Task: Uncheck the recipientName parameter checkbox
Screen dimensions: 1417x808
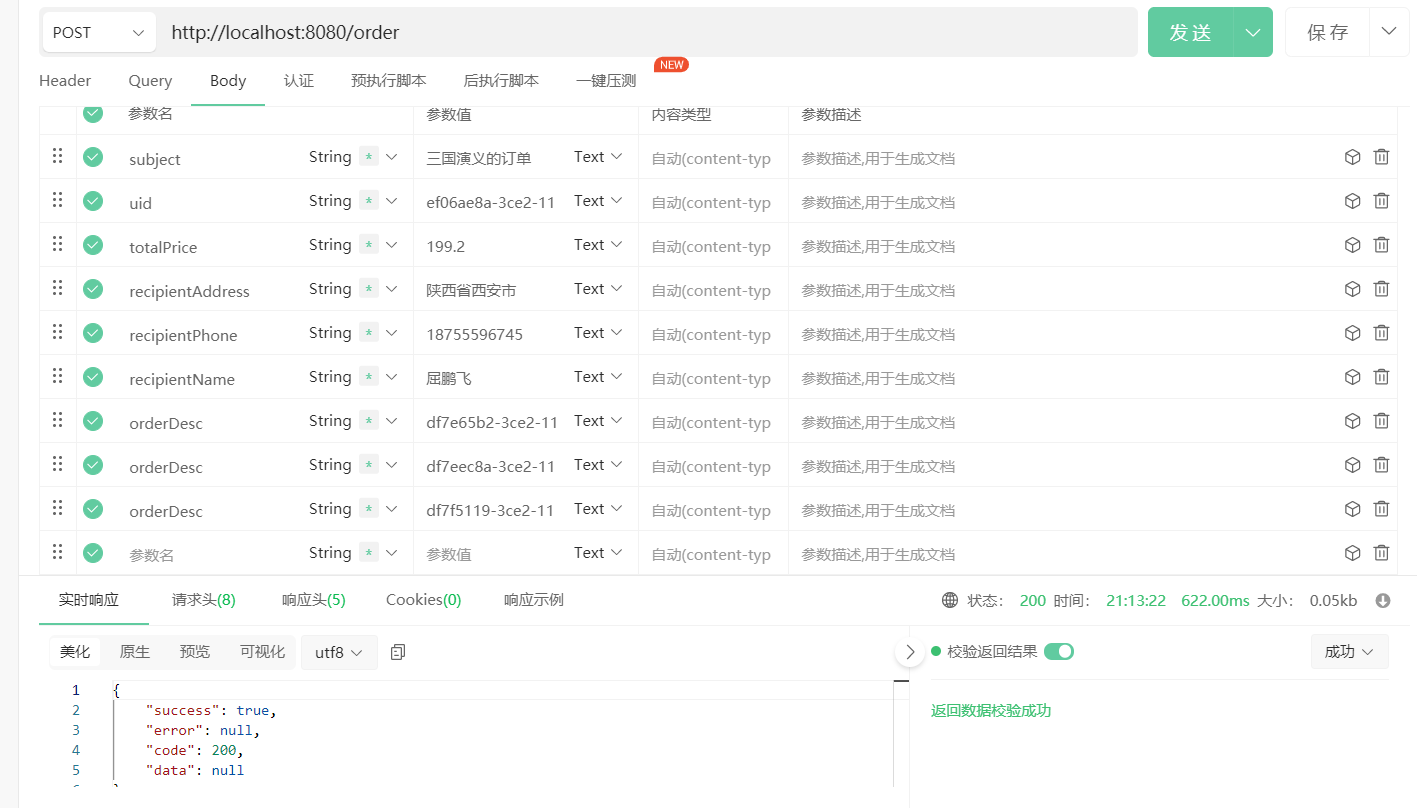Action: [93, 377]
